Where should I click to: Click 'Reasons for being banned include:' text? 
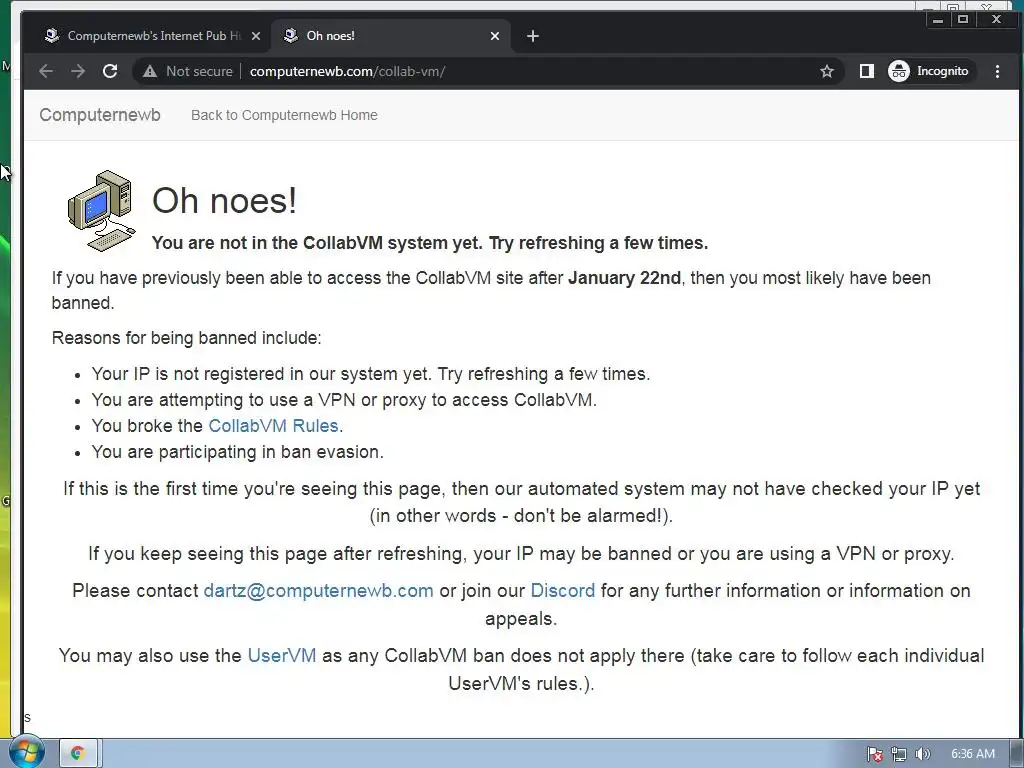tap(186, 338)
